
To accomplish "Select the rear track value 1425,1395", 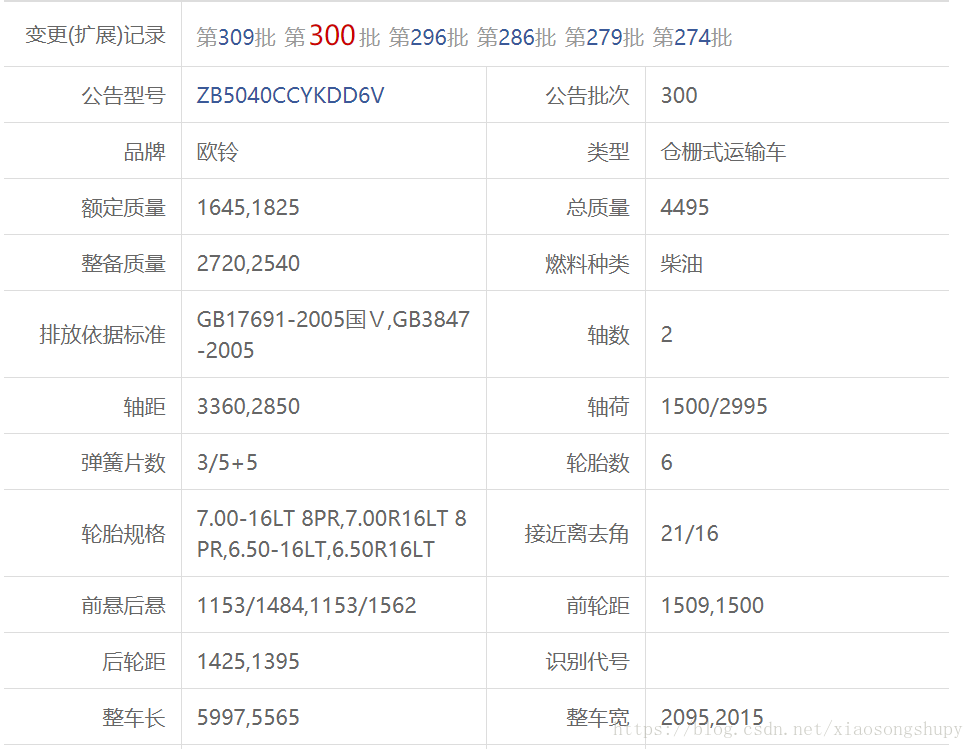I will click(x=248, y=661).
